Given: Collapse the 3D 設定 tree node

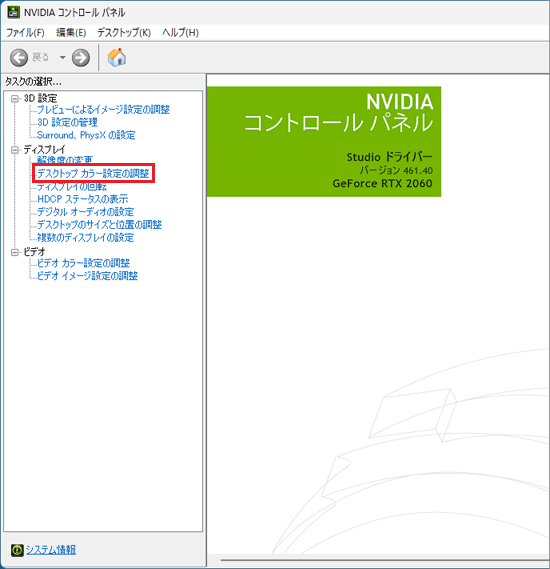Looking at the screenshot, I should point(15,99).
